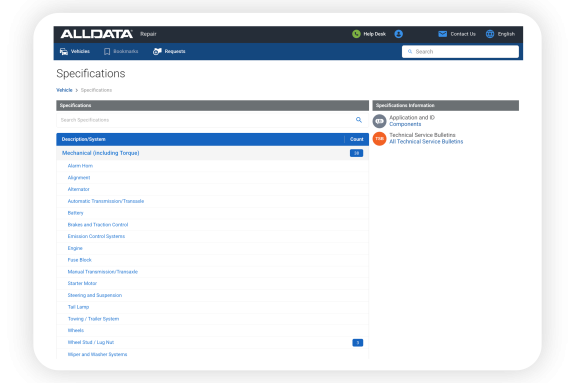This screenshot has height=383, width=575.
Task: Open Wheel Stud / Lug Nut
Action: coord(91,342)
